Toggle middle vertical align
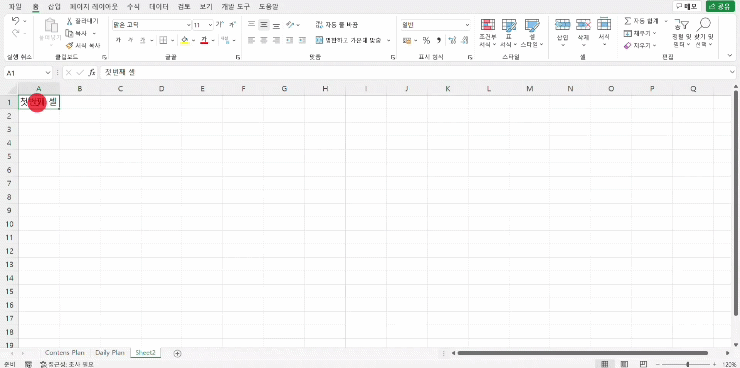The width and height of the screenshot is (740, 368). point(264,24)
